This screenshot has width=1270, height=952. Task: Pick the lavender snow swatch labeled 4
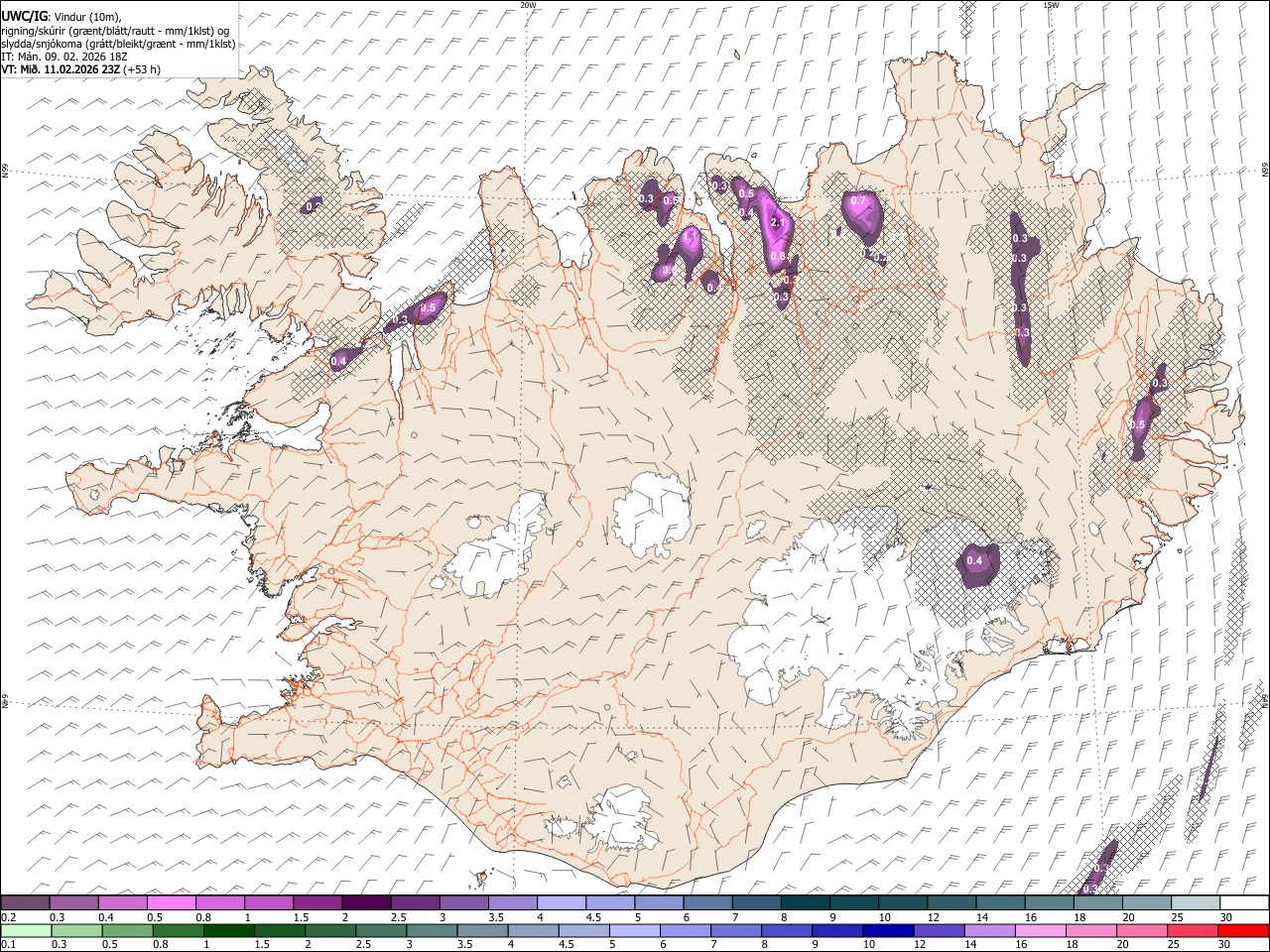(562, 903)
